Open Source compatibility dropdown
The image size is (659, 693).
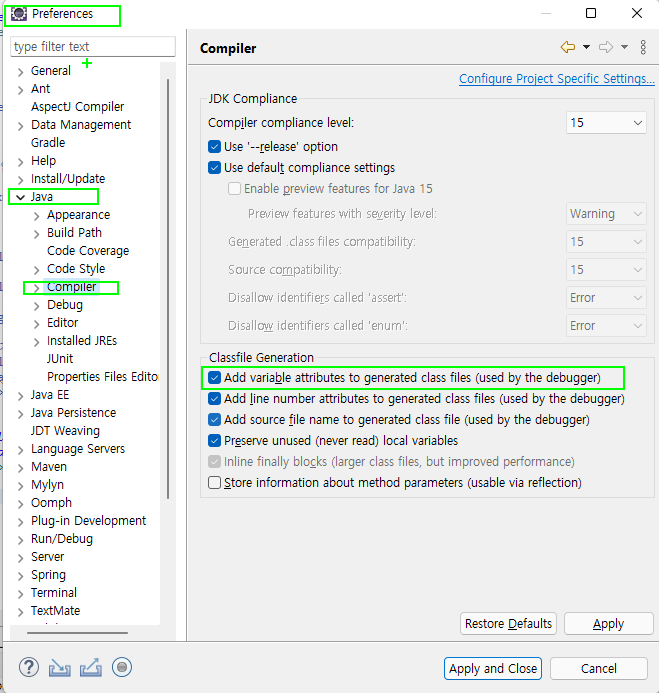coord(606,270)
